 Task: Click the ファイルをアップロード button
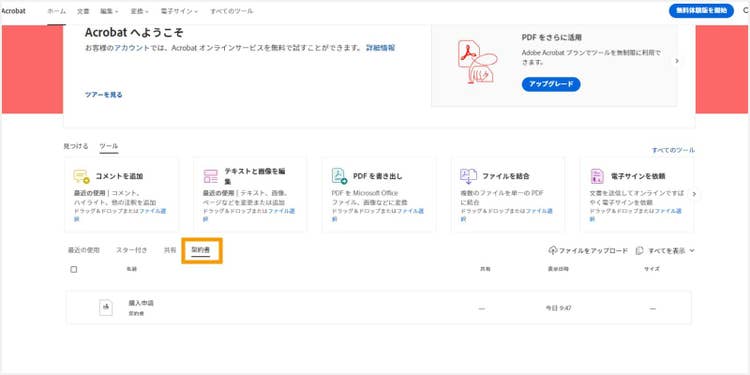(588, 251)
